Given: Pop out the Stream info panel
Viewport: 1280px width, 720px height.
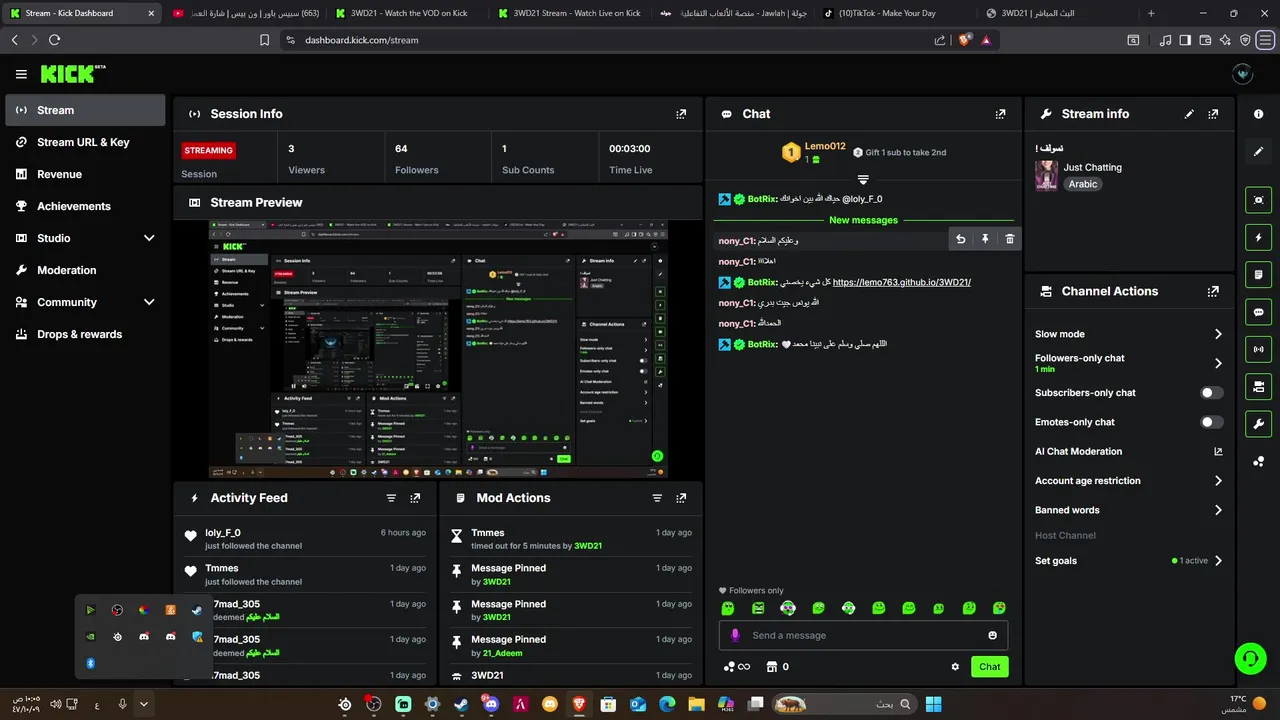Looking at the screenshot, I should (1213, 114).
